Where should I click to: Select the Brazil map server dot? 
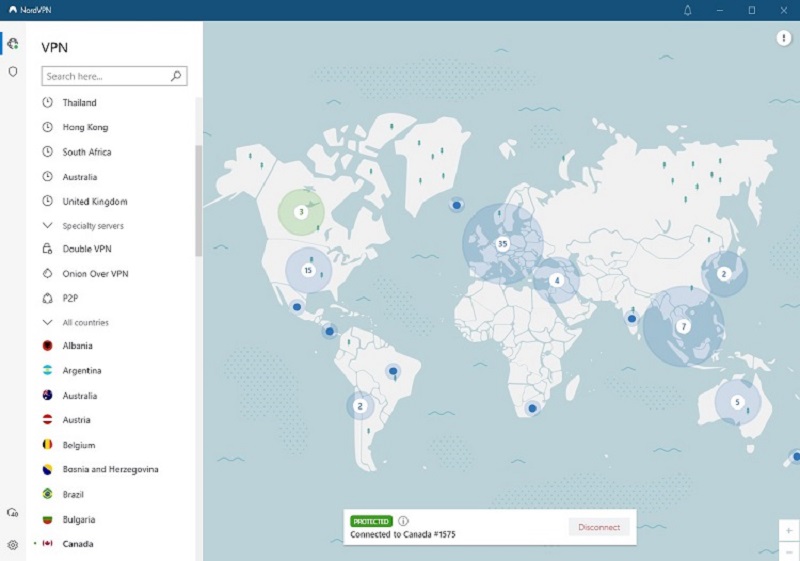[x=393, y=371]
